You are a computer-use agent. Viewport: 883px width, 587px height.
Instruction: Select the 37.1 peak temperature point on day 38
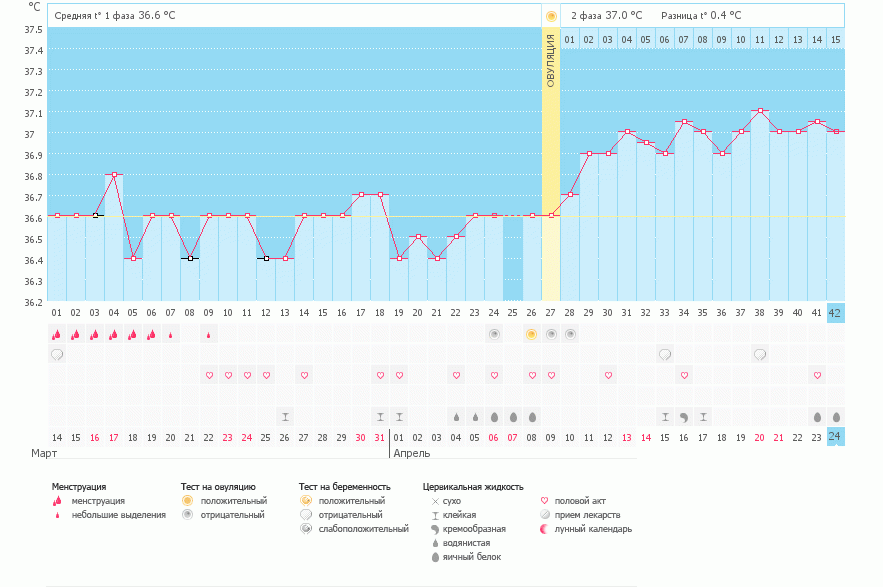pyautogui.click(x=760, y=111)
